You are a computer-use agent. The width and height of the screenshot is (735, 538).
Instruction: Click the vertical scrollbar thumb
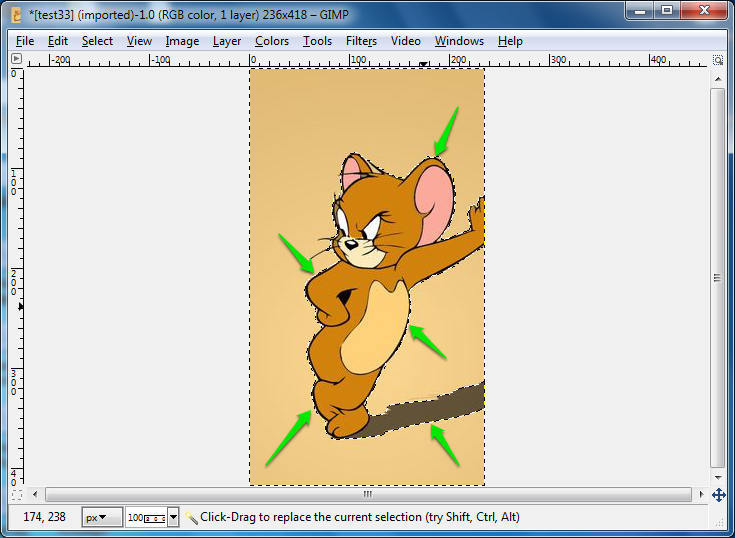[x=718, y=278]
